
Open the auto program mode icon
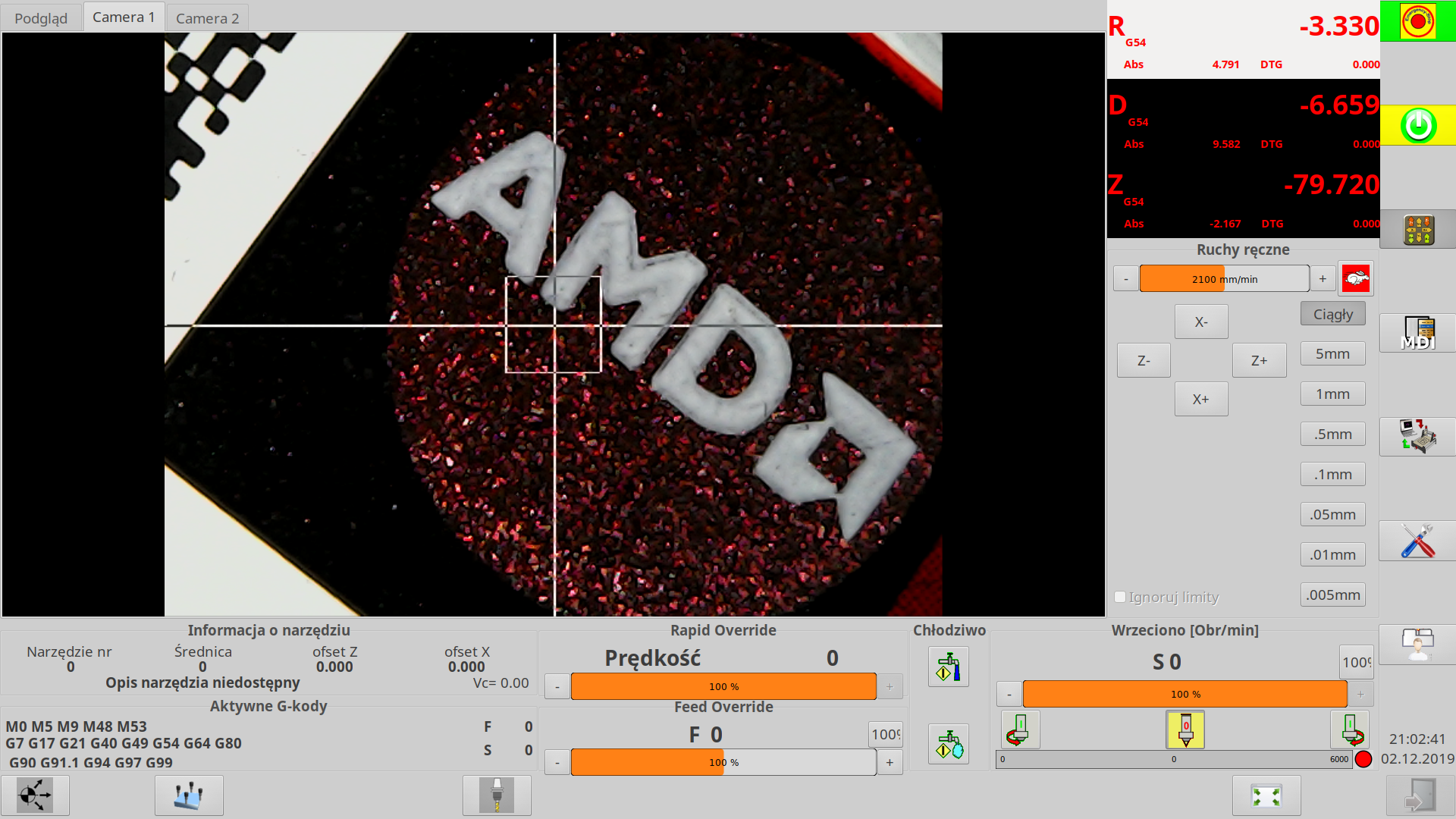pos(1417,437)
